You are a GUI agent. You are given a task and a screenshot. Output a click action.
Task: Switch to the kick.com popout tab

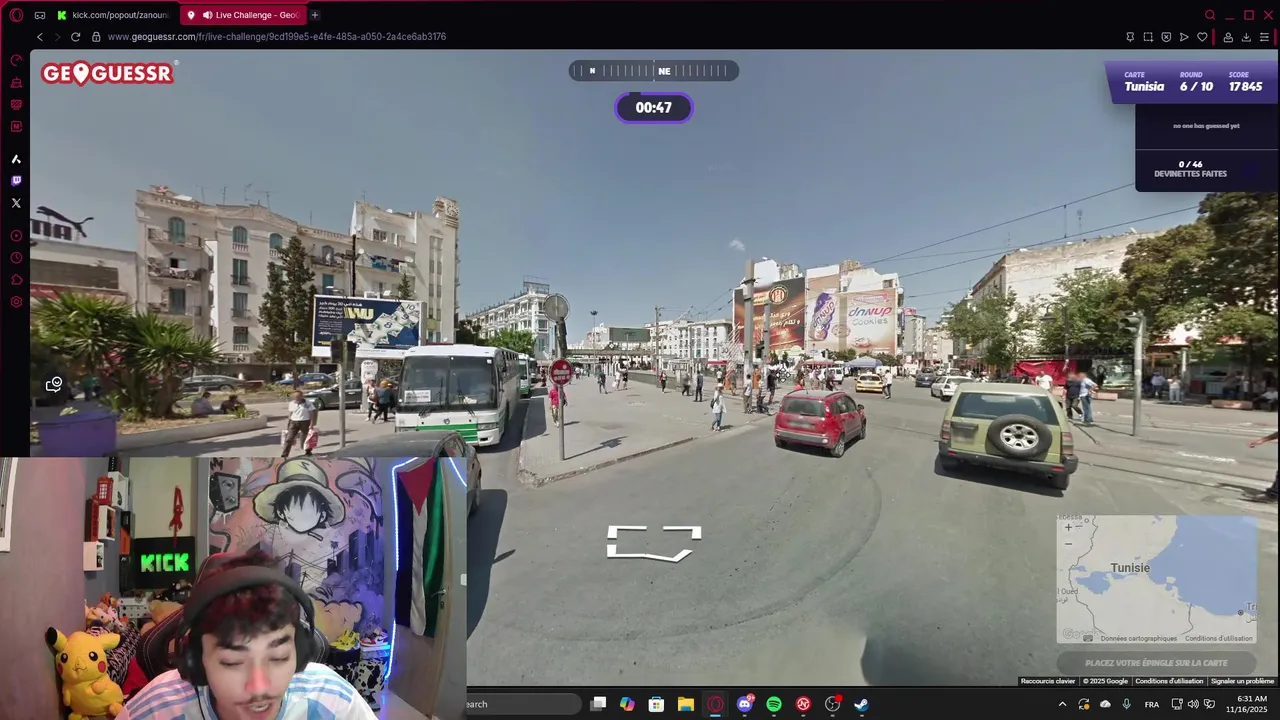(x=113, y=15)
